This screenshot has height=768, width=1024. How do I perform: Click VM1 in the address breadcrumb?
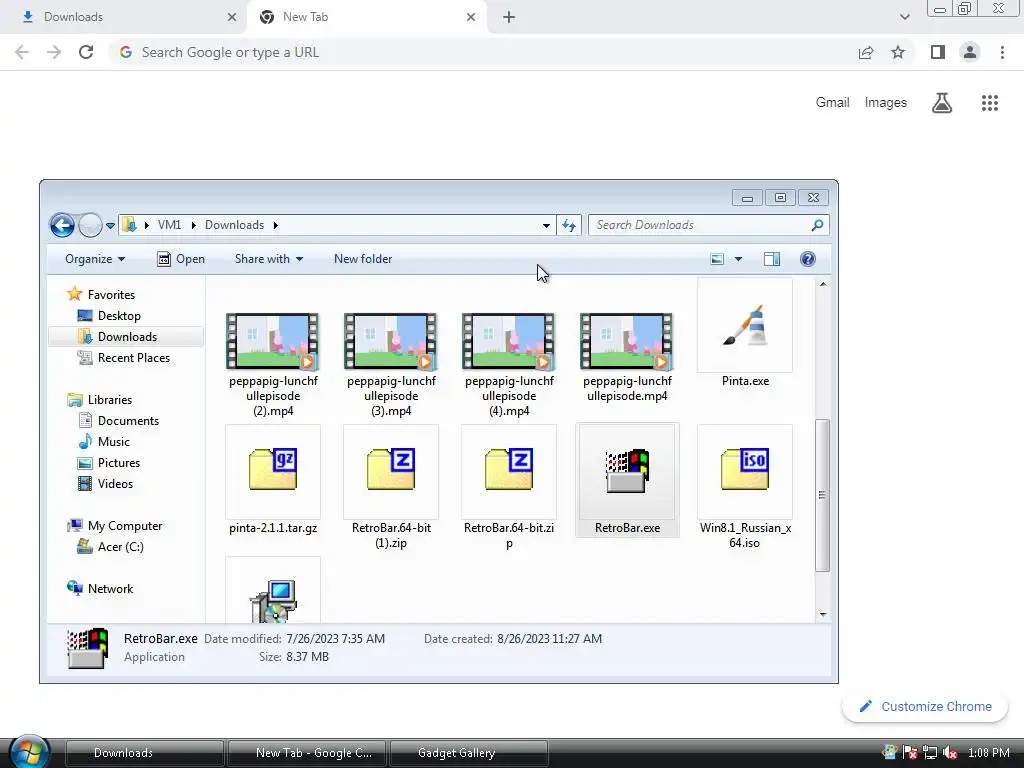pyautogui.click(x=169, y=225)
